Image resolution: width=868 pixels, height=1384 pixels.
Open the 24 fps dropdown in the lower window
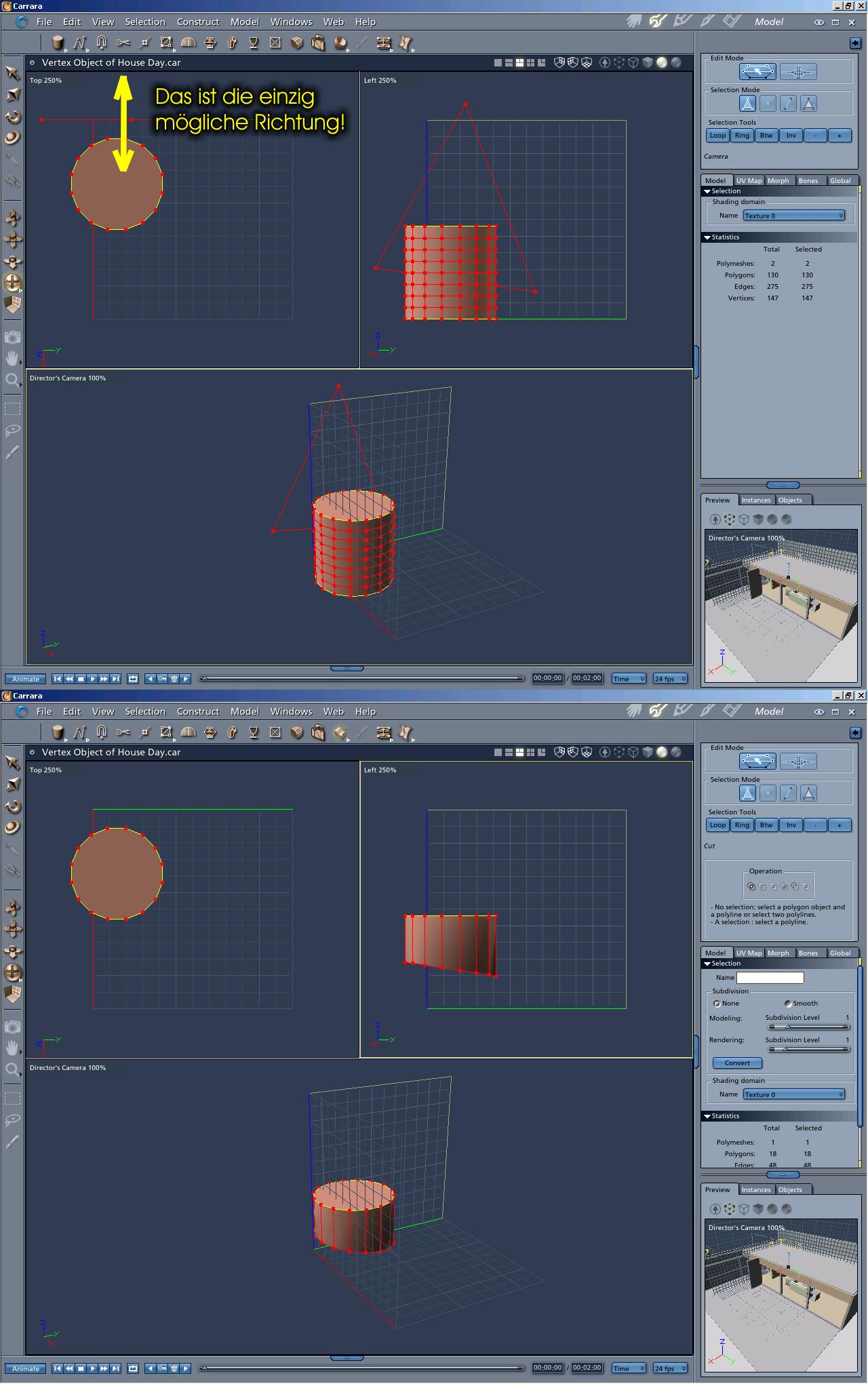(x=670, y=1368)
